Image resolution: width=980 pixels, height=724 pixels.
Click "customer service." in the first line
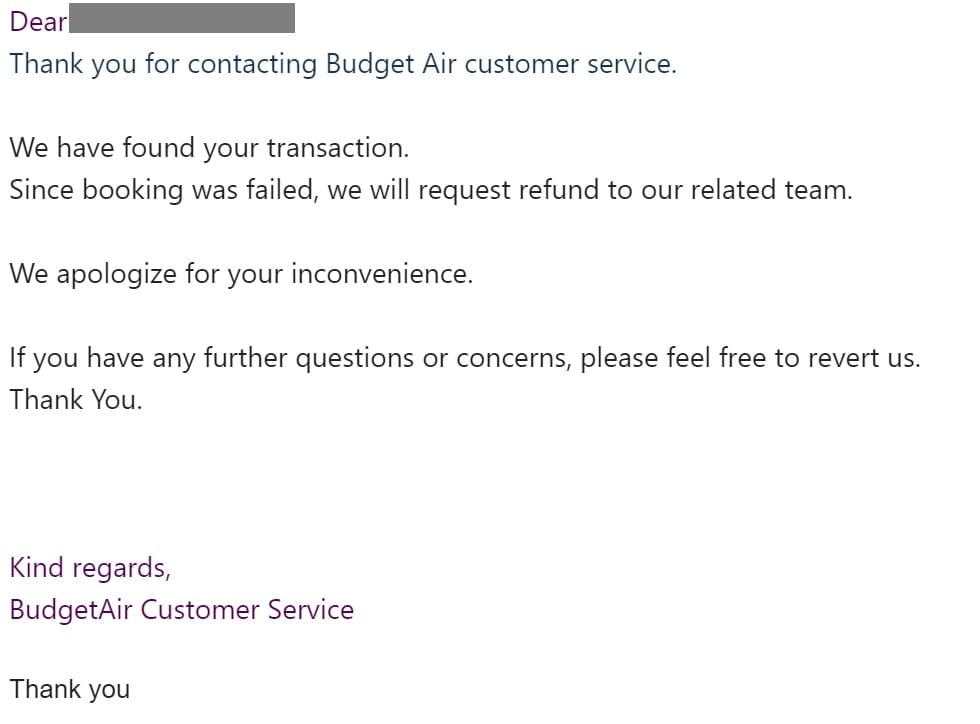571,64
